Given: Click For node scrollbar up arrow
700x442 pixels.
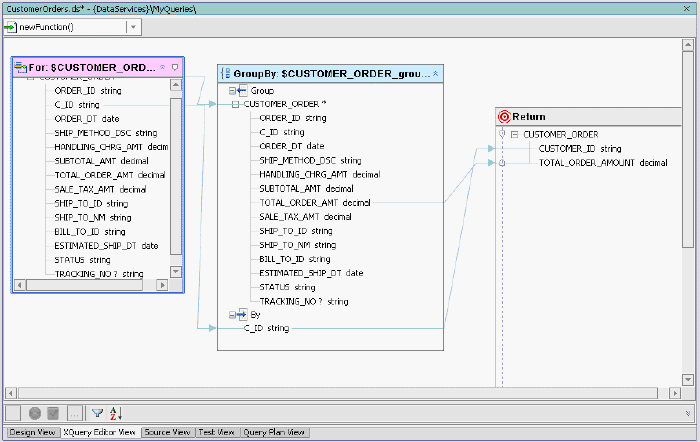Looking at the screenshot, I should pyautogui.click(x=176, y=85).
